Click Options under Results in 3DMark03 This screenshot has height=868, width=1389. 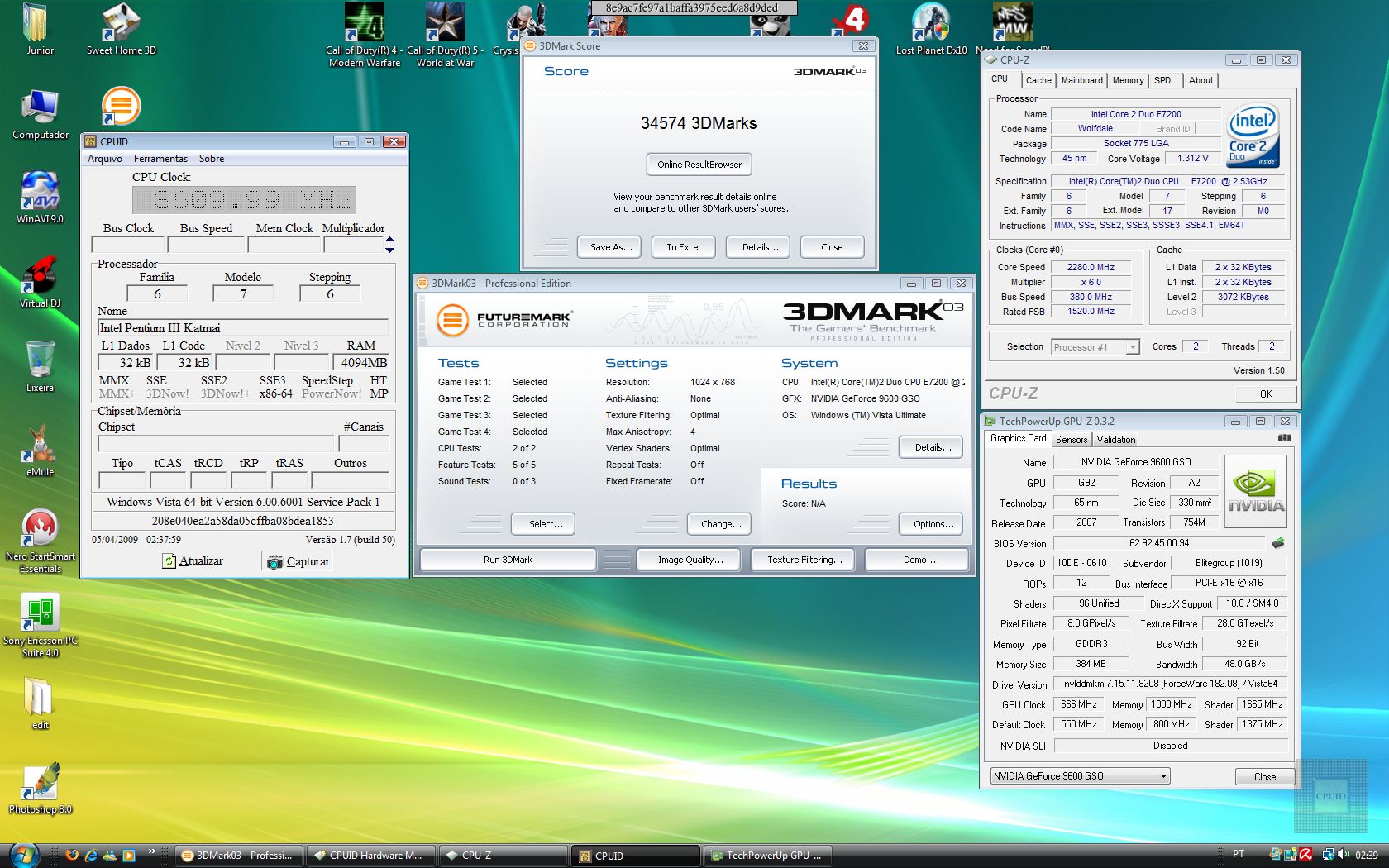tap(933, 524)
